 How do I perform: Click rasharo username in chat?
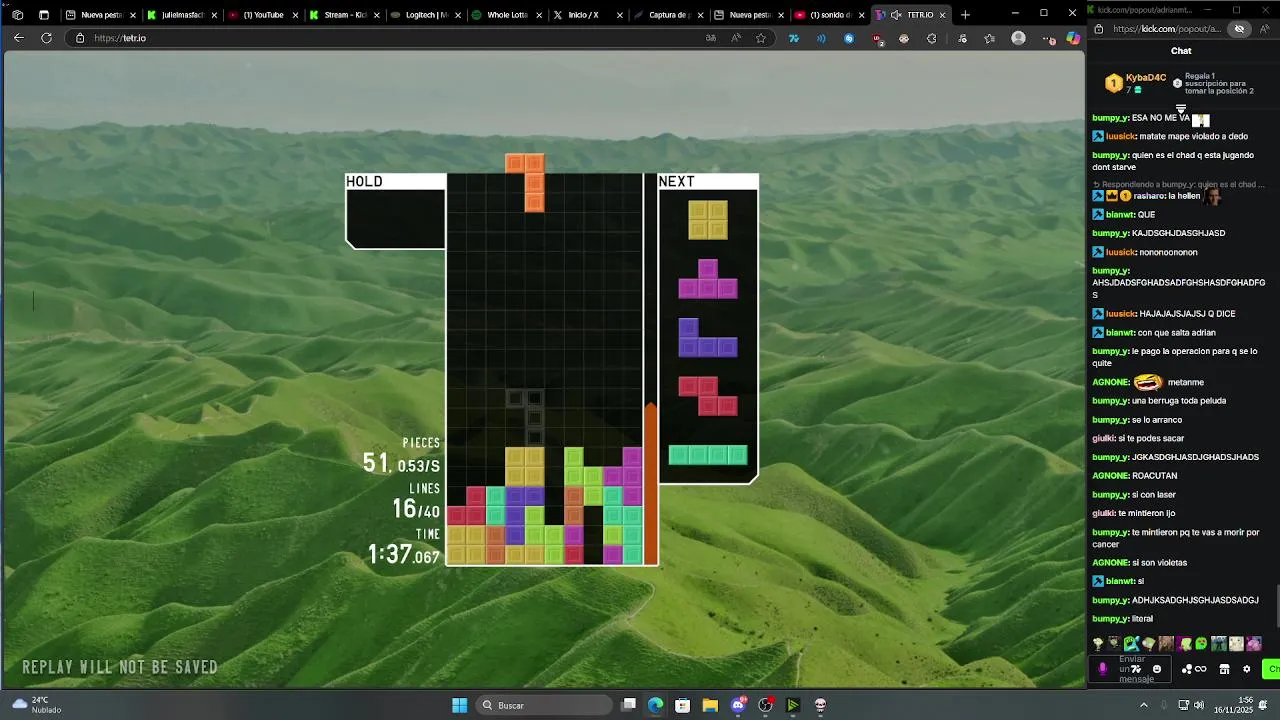coord(1147,196)
